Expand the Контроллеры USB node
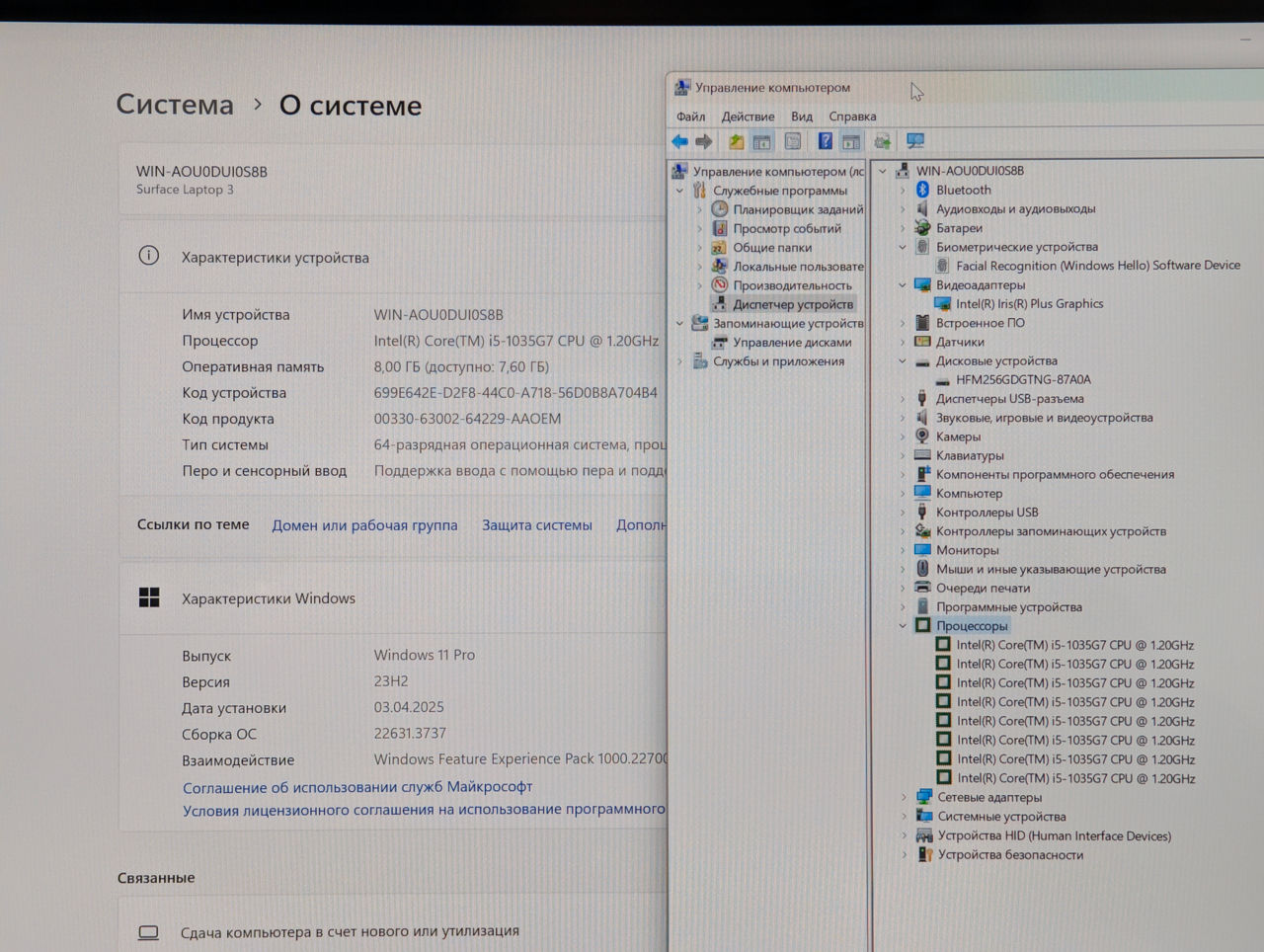The height and width of the screenshot is (952, 1264). coord(903,512)
